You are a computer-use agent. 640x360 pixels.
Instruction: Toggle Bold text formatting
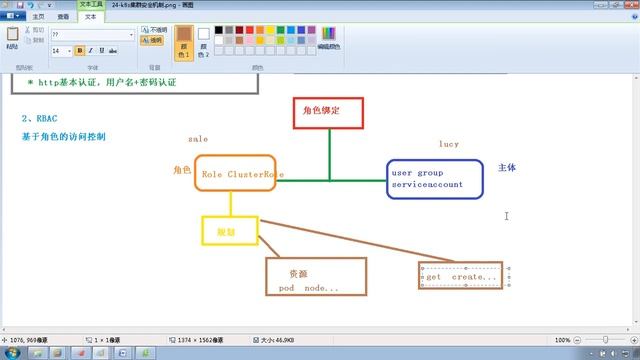click(80, 51)
